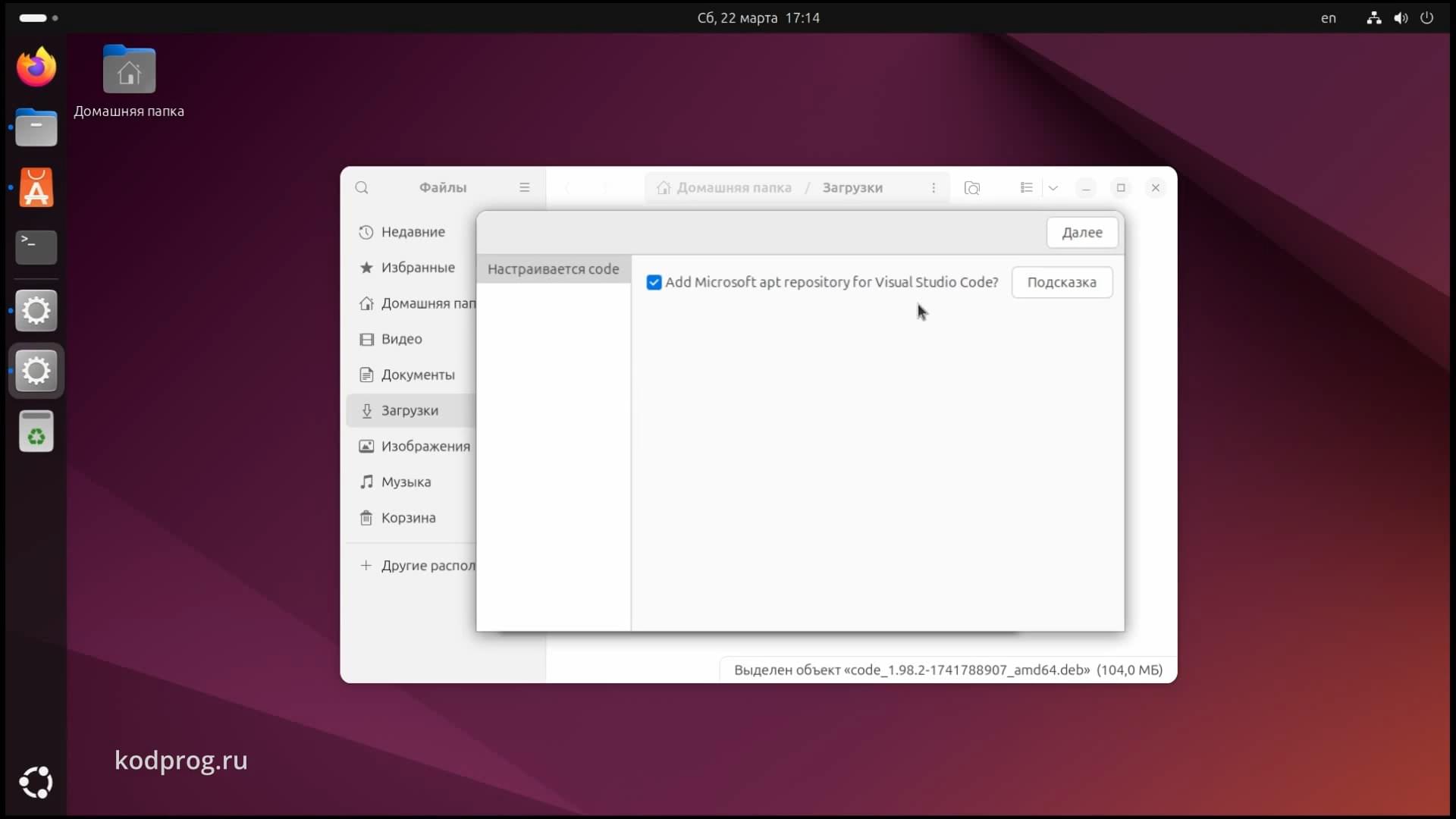
Task: Open the upper gear icon in the dock
Action: (x=36, y=310)
